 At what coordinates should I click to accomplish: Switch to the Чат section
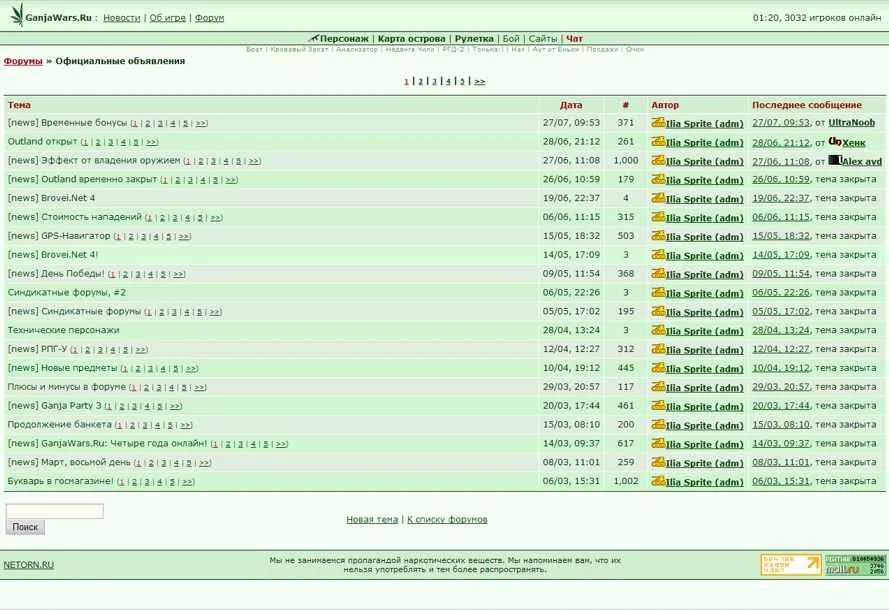tap(574, 39)
